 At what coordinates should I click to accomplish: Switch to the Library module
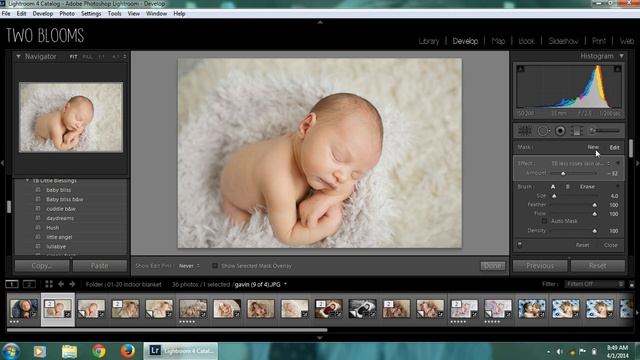point(429,41)
